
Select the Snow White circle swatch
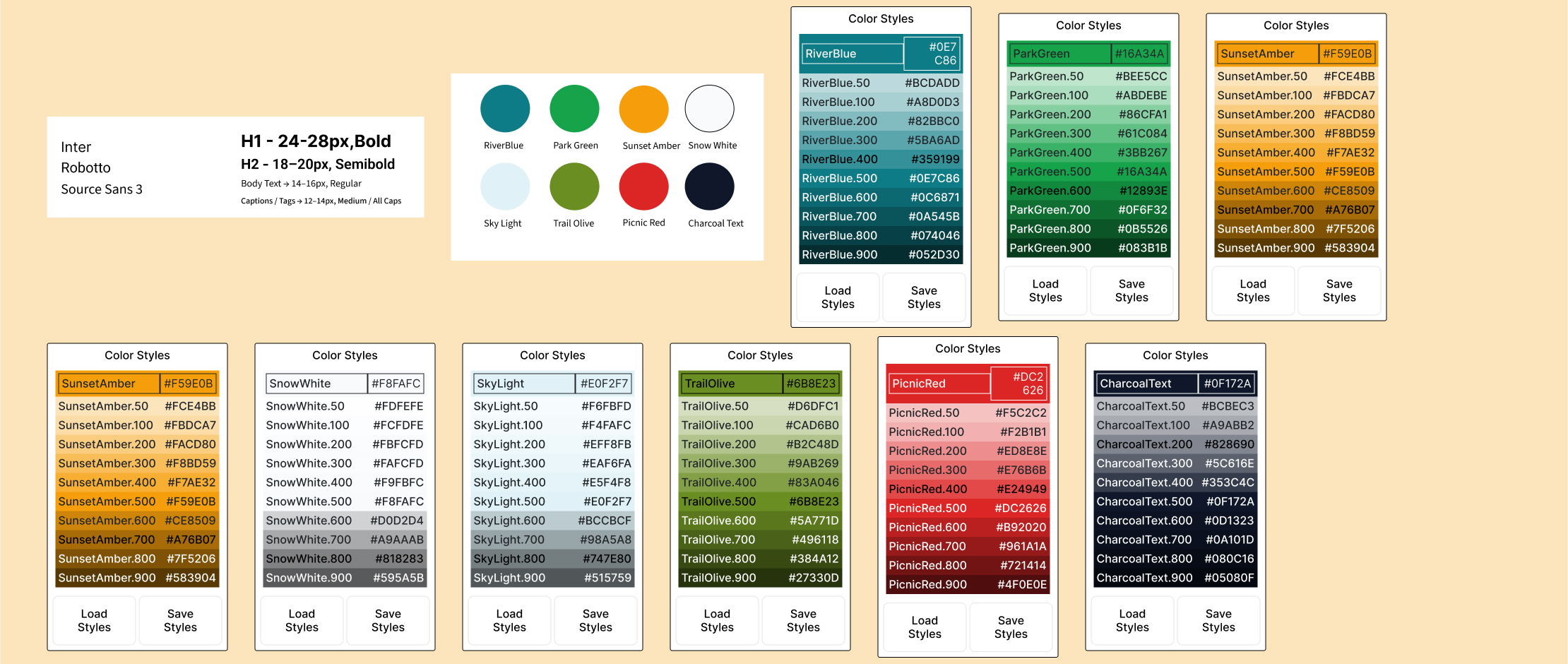pos(709,109)
